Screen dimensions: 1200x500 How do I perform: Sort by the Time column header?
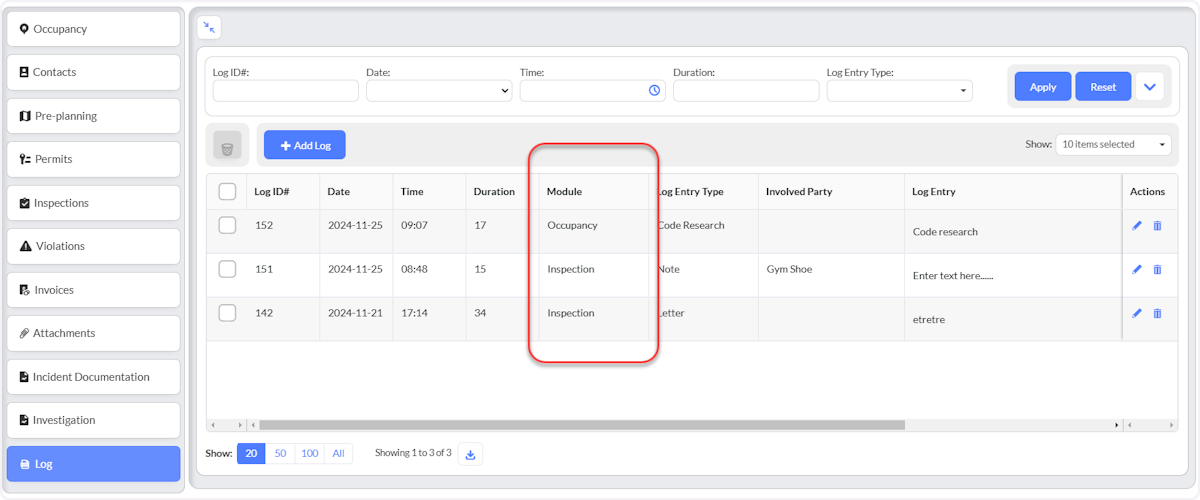coord(412,192)
